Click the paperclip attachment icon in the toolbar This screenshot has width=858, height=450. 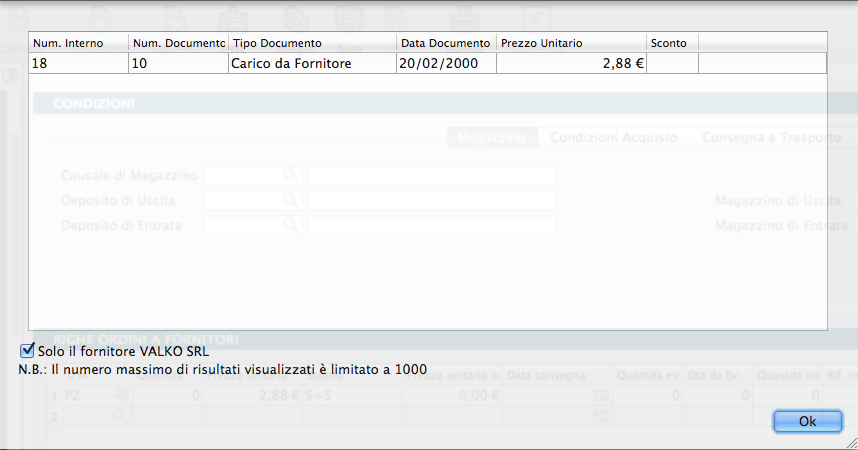click(x=294, y=17)
